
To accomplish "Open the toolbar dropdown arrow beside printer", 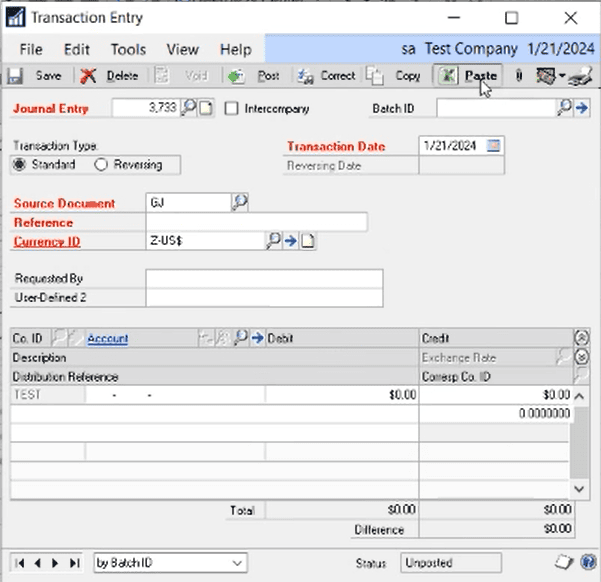I will (562, 76).
